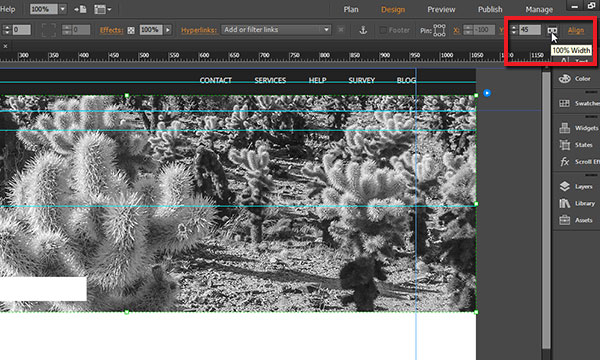The width and height of the screenshot is (600, 360).
Task: Click the effects checkerboard icon
Action: [131, 30]
